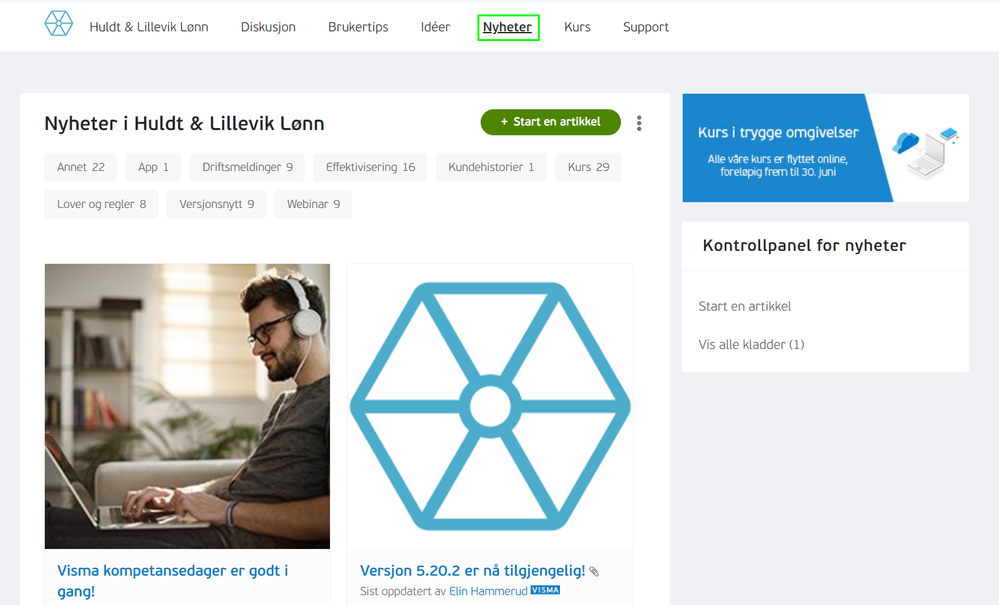This screenshot has height=605, width=999.
Task: Choose the Webinar 9 tag
Action: tap(313, 204)
